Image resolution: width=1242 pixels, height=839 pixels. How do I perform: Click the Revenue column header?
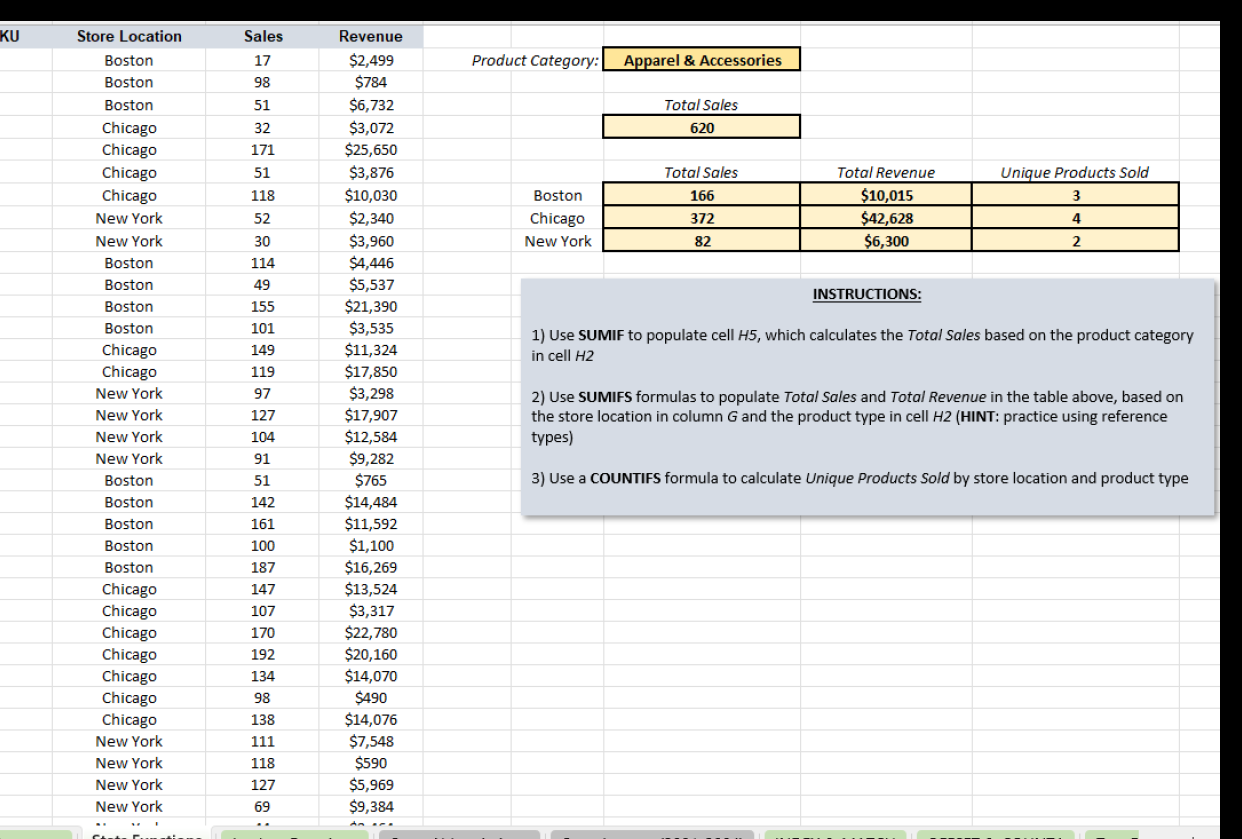click(371, 36)
